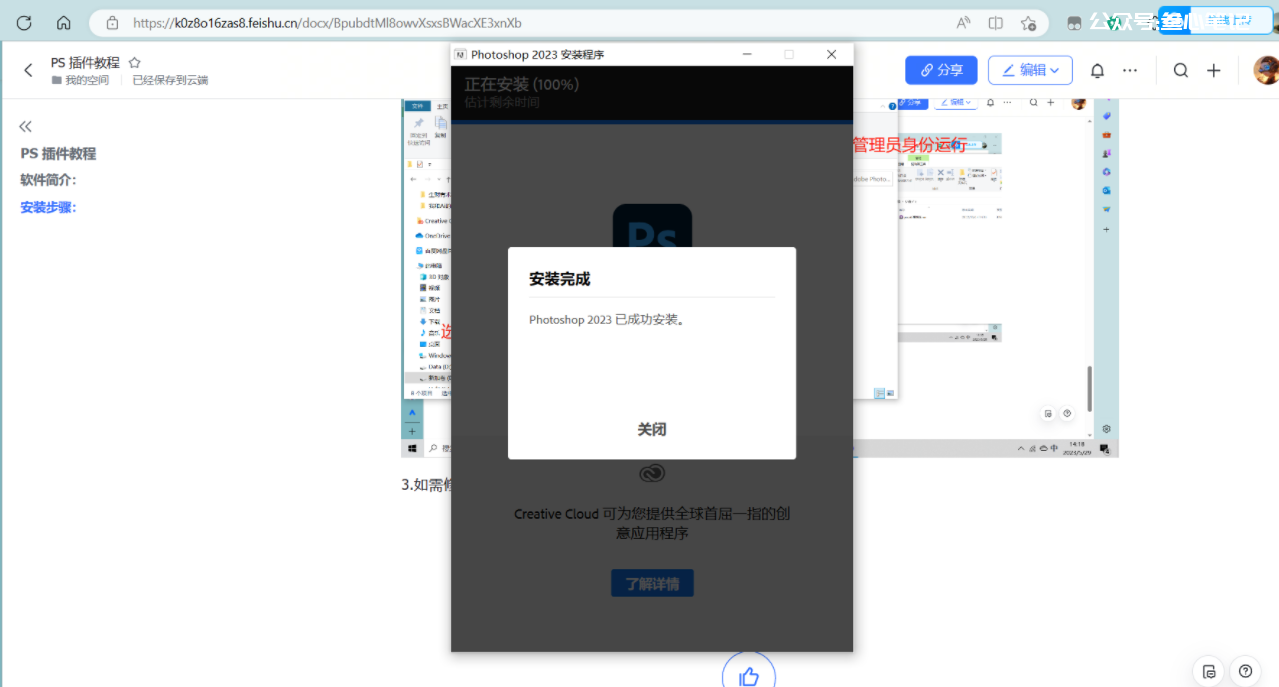Go back with the left arrow
1279x687 pixels.
tap(28, 70)
